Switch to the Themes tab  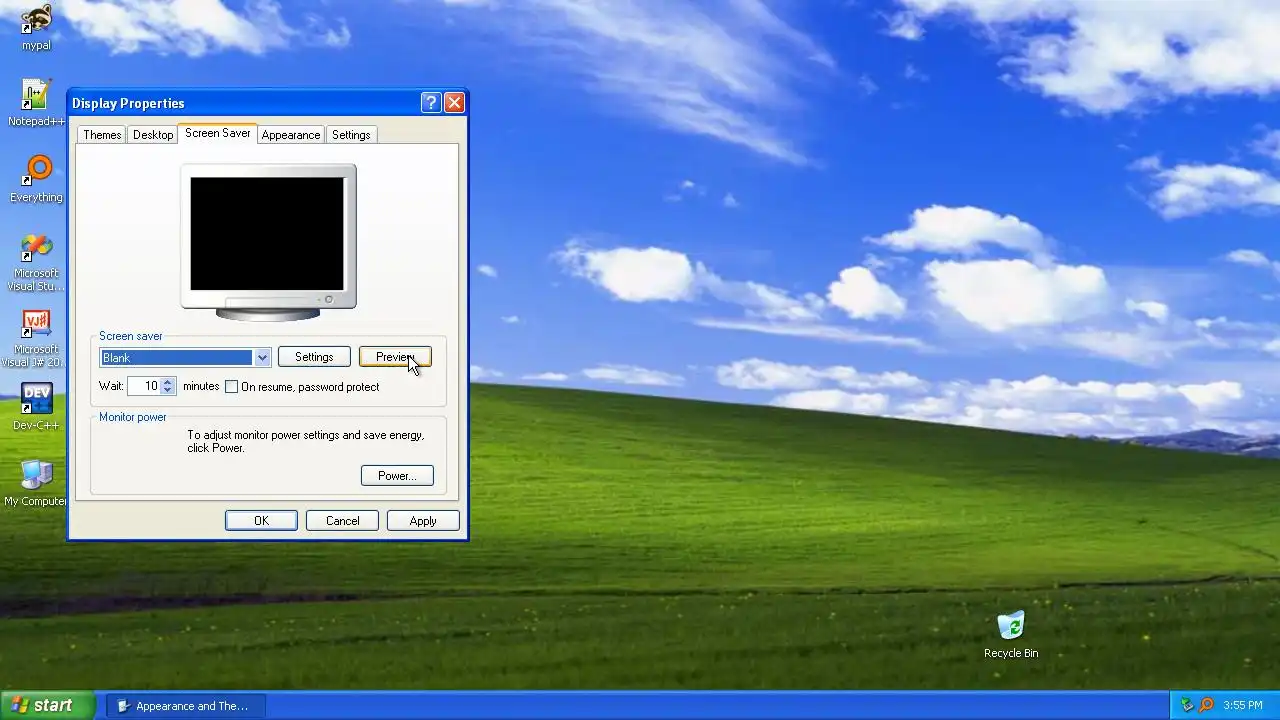tap(102, 135)
